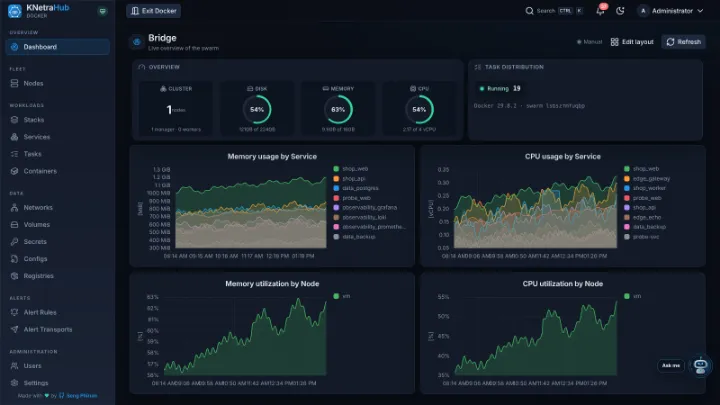Toggle edge_echo series in the CPU usage legend

click(642, 217)
